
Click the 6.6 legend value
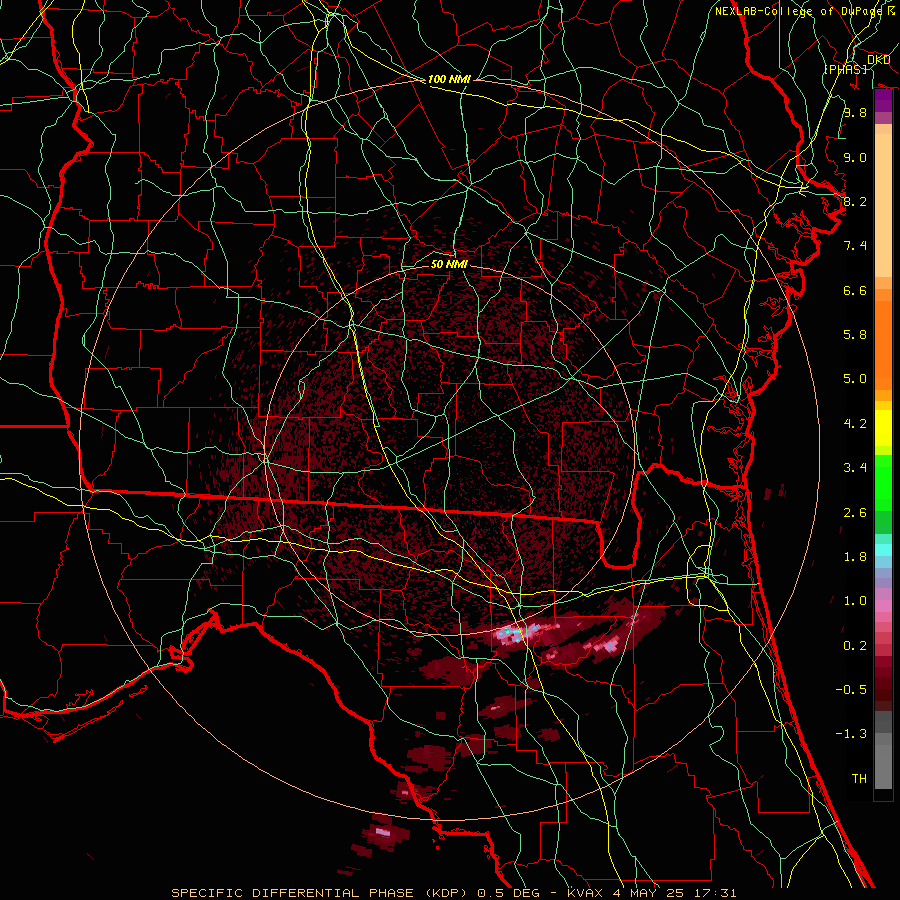click(x=855, y=290)
